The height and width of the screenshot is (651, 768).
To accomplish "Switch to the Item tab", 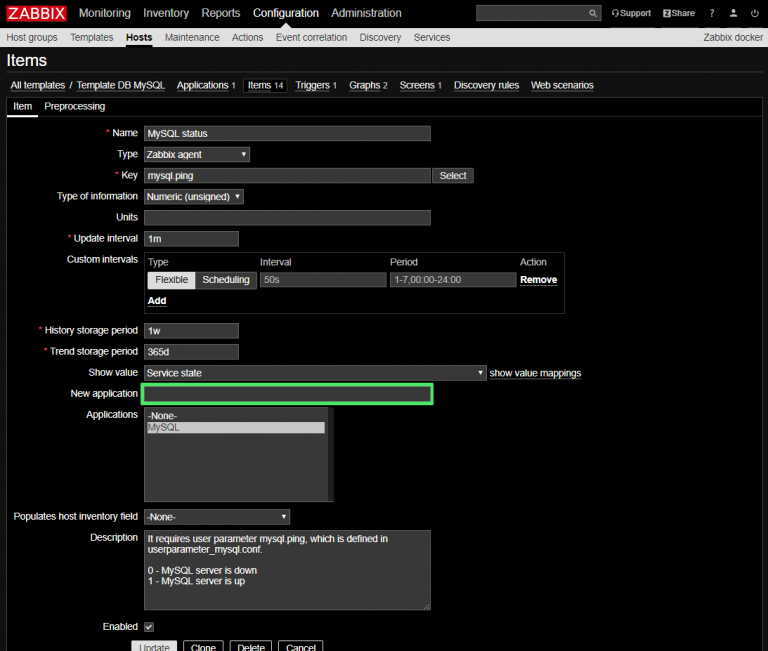I will pos(23,106).
